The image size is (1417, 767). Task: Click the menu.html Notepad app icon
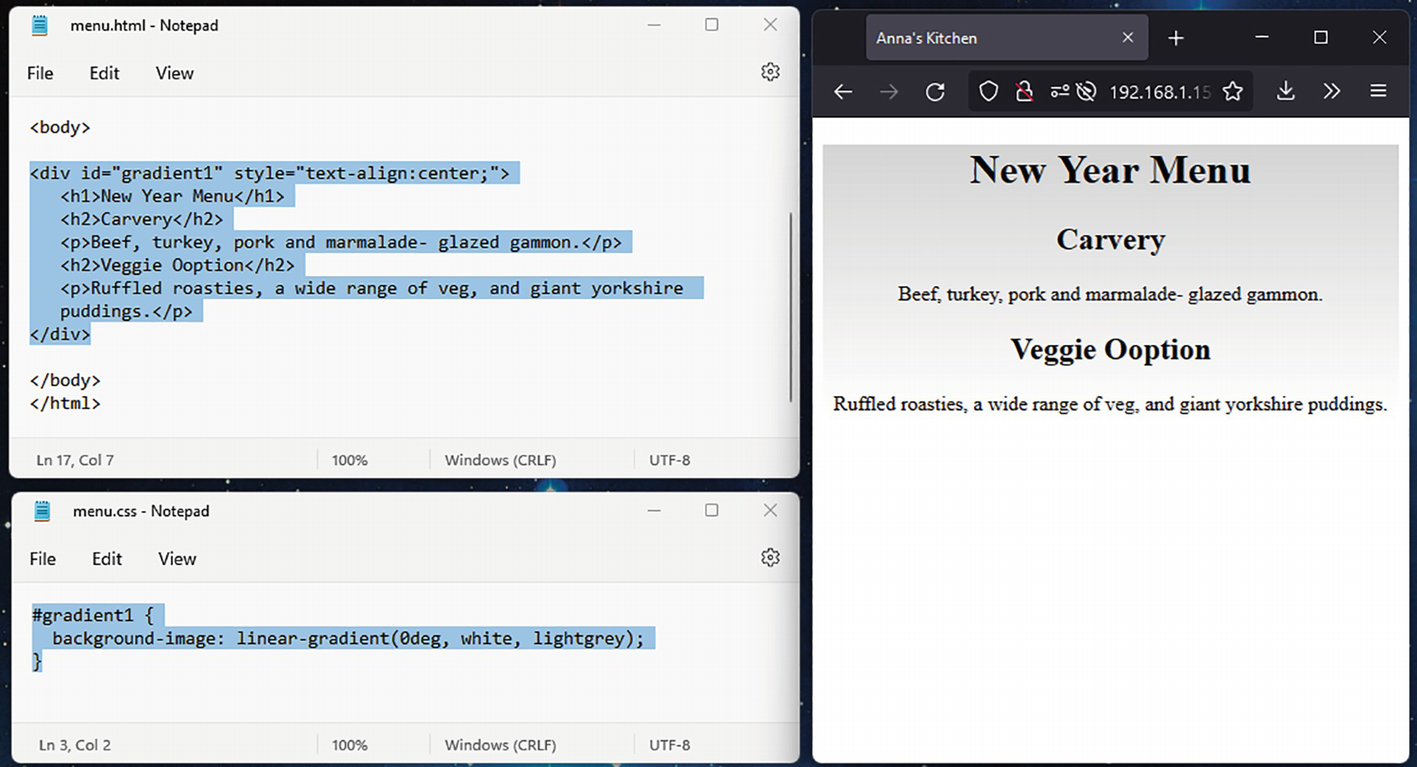40,26
